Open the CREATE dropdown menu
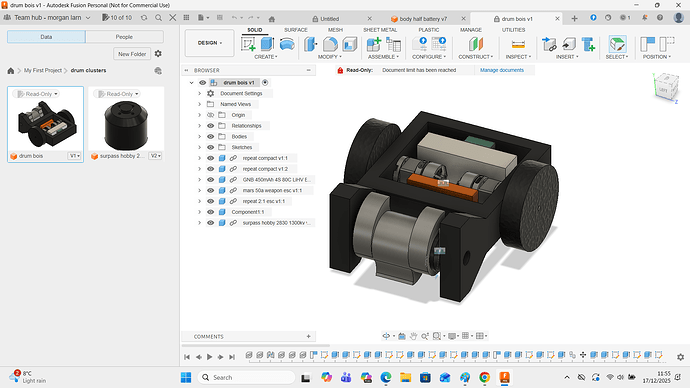Screen dimensions: 690x388 pyautogui.click(x=266, y=57)
